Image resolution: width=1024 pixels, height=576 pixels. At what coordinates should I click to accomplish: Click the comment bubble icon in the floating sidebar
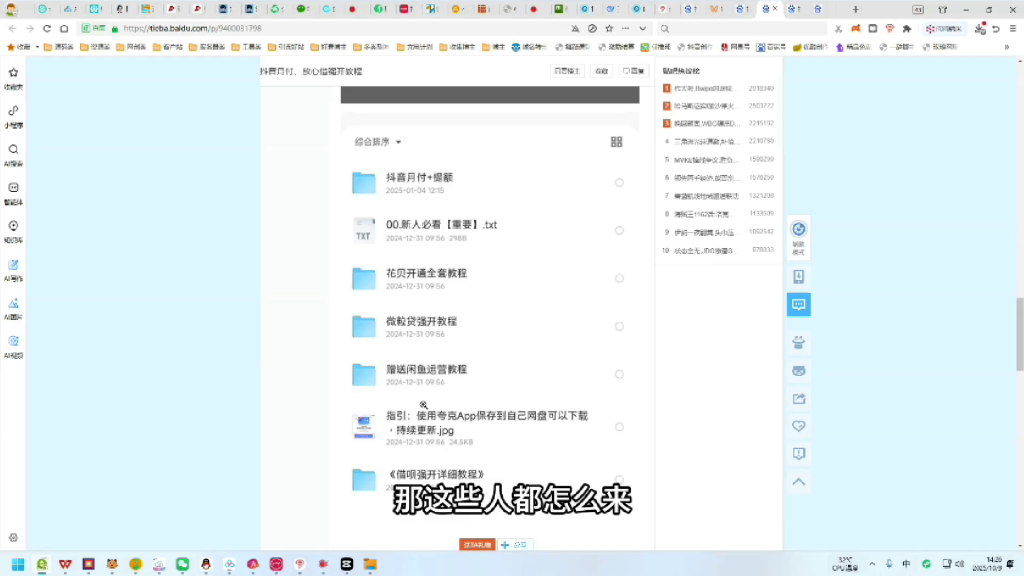pos(798,305)
